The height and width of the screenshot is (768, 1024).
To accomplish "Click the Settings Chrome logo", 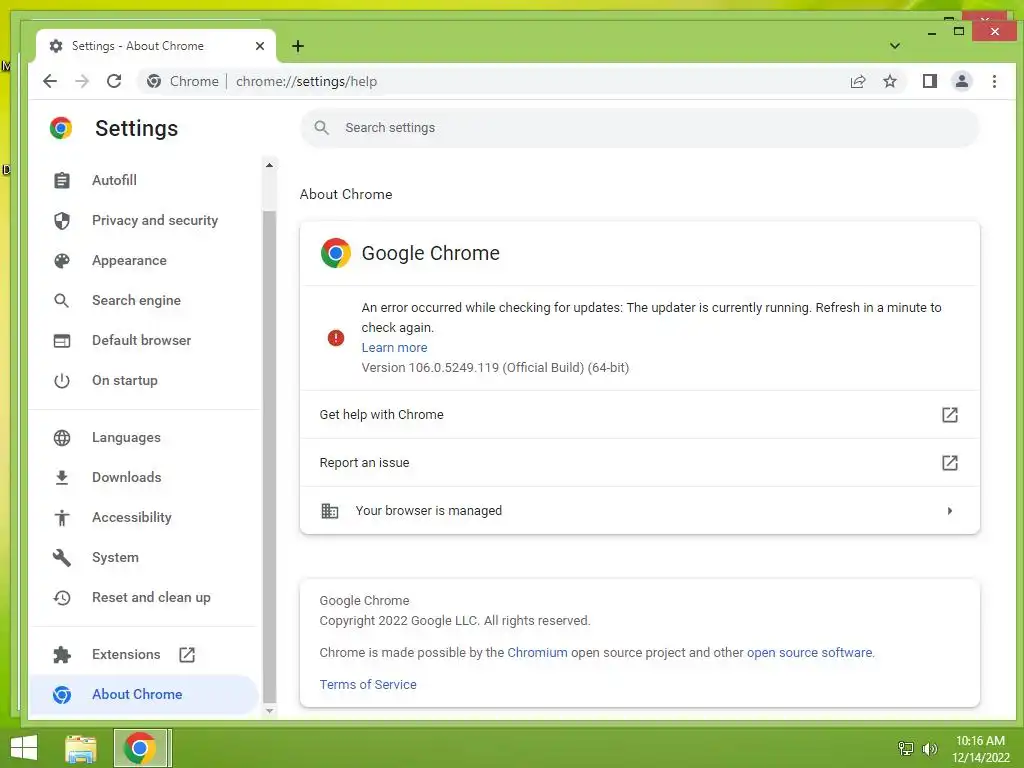I will (x=61, y=128).
